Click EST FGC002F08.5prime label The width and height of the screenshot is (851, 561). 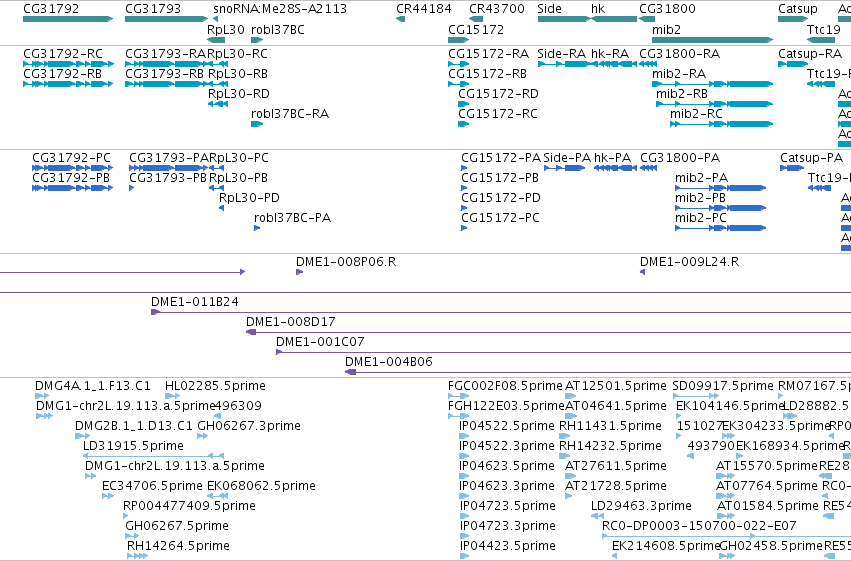coord(505,386)
